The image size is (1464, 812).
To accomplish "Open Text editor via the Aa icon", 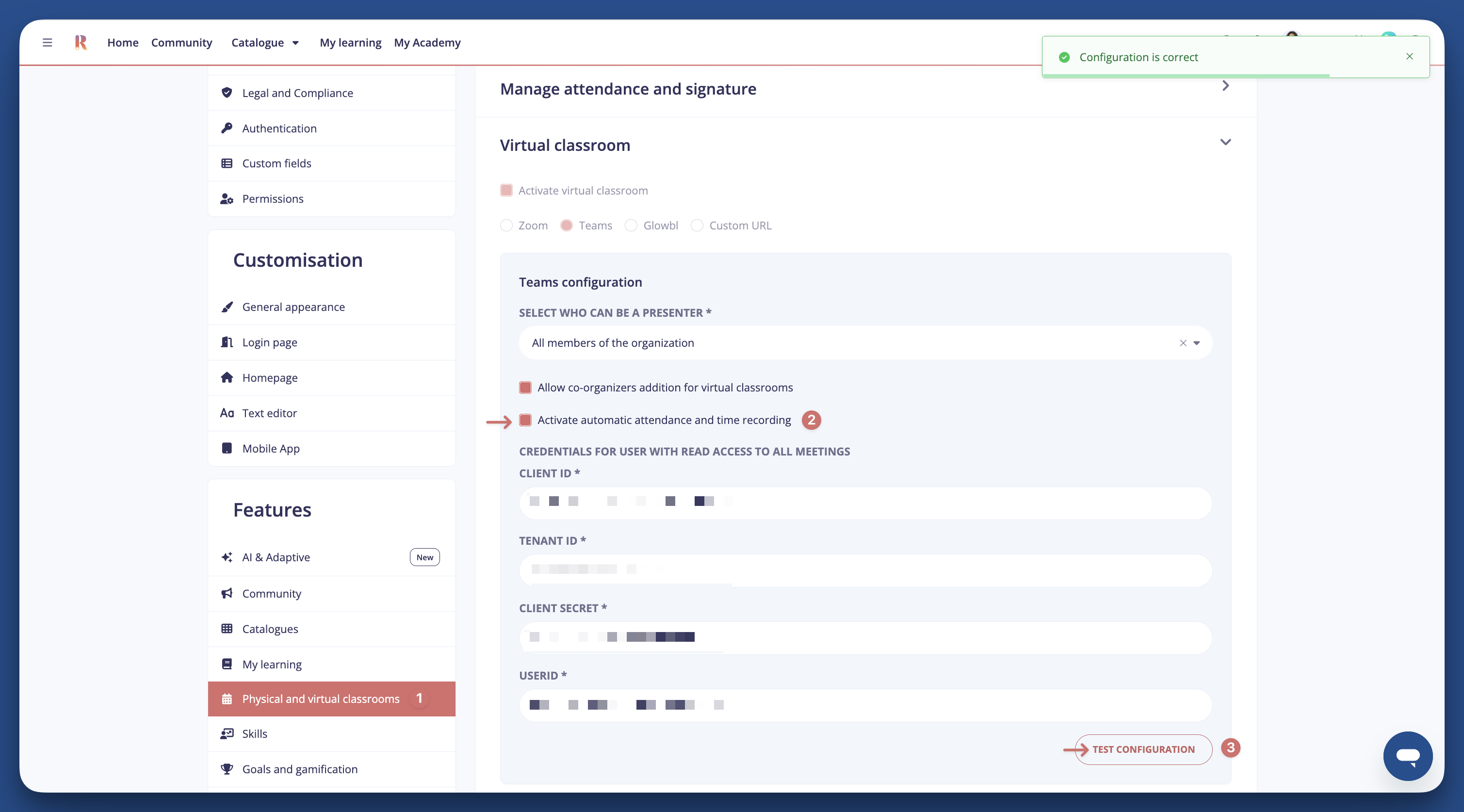I will pyautogui.click(x=227, y=413).
